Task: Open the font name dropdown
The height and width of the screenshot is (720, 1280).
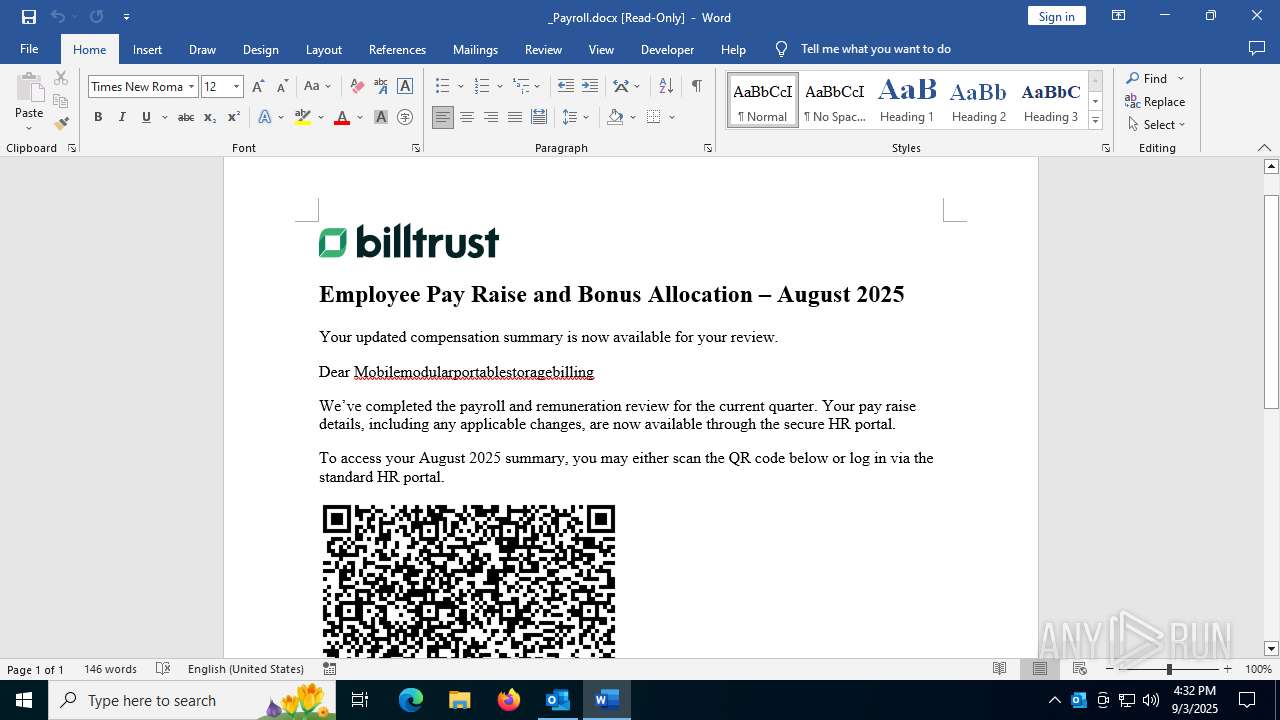Action: click(x=191, y=87)
